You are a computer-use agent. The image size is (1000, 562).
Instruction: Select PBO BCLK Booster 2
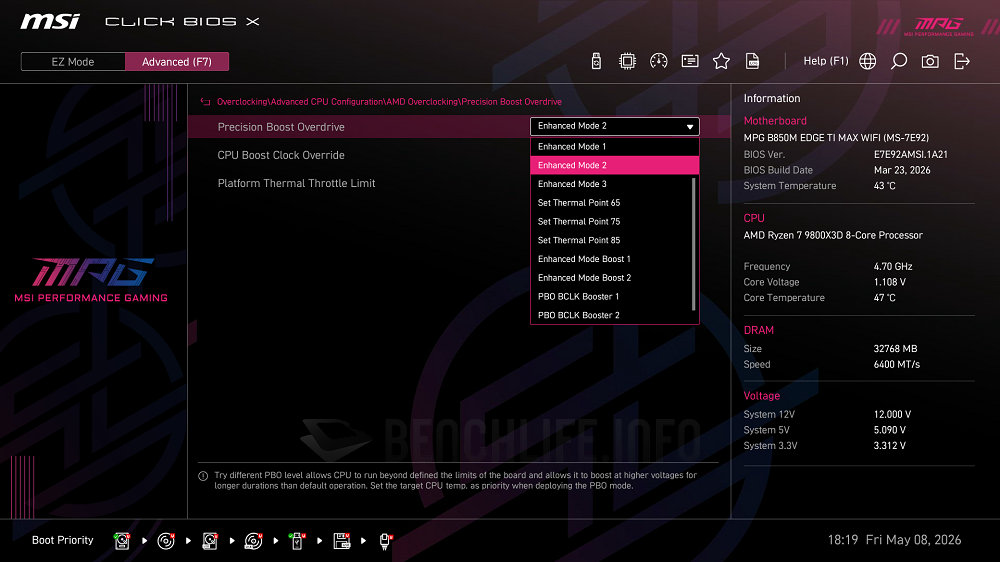coord(611,315)
